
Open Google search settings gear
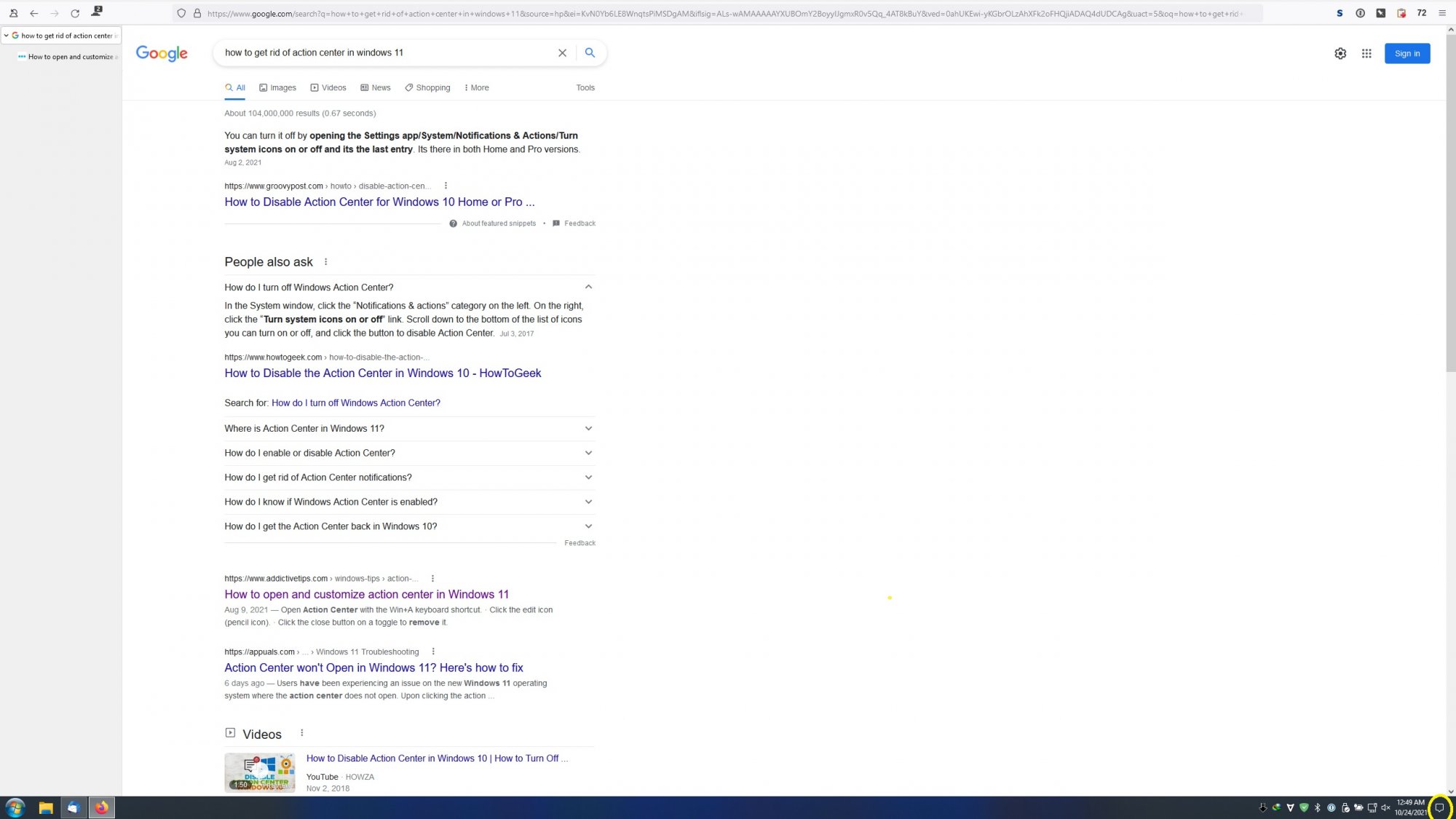click(x=1340, y=53)
